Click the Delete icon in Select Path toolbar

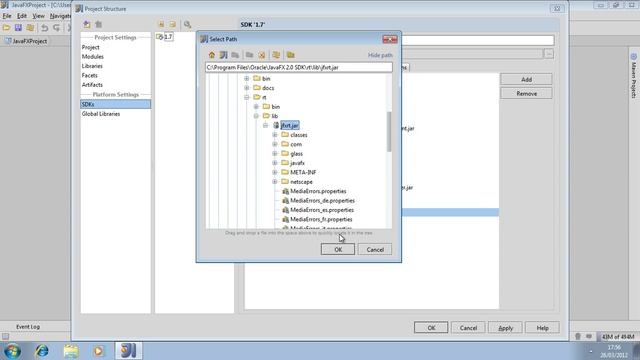coord(262,55)
